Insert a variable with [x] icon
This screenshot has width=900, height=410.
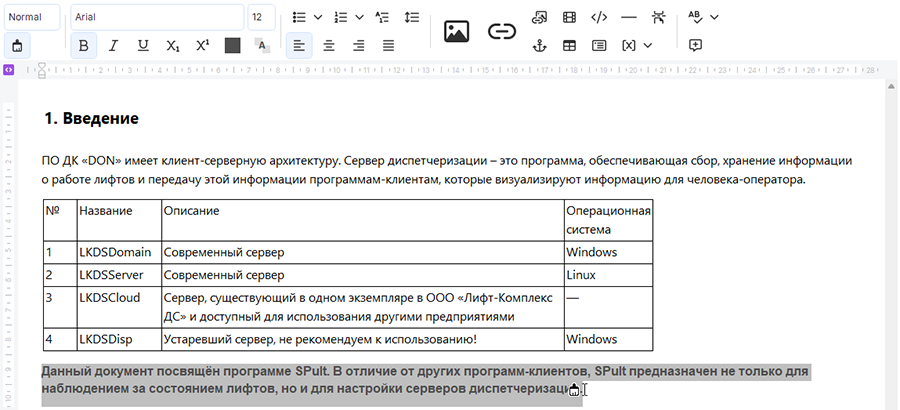tap(629, 45)
